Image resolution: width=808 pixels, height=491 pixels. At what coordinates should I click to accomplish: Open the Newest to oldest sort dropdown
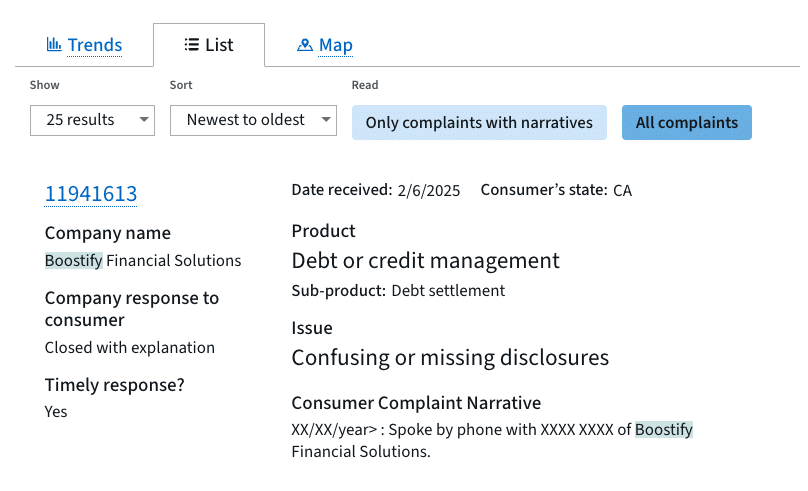254,121
